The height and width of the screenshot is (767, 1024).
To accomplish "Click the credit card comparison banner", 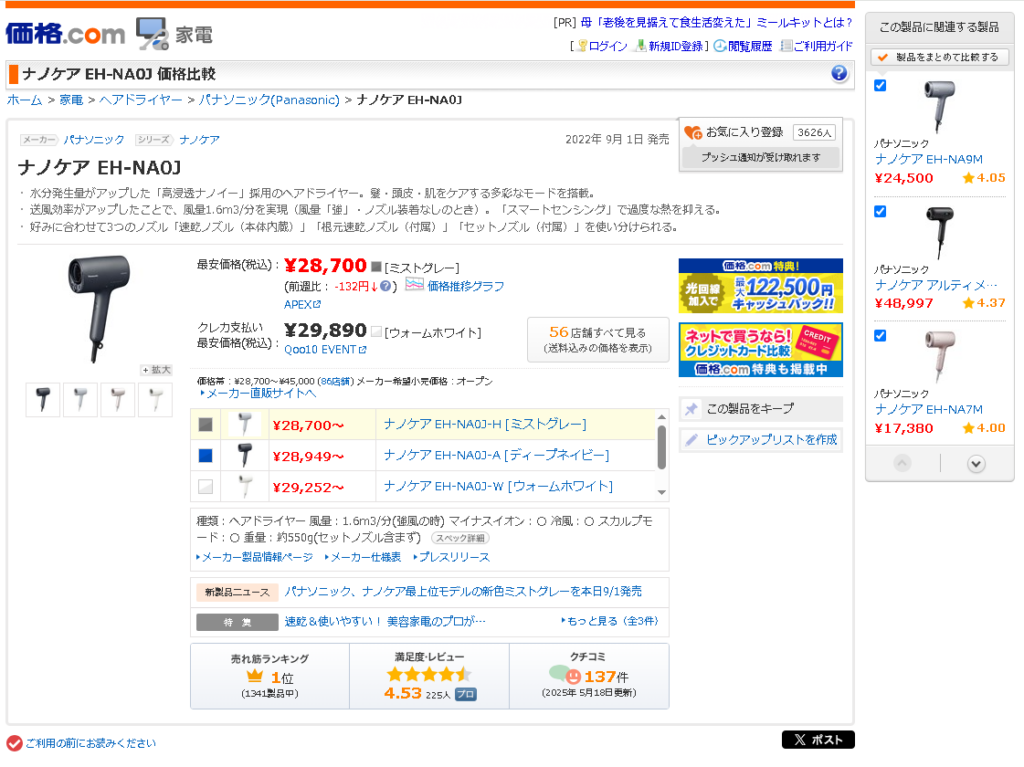I will tap(760, 350).
